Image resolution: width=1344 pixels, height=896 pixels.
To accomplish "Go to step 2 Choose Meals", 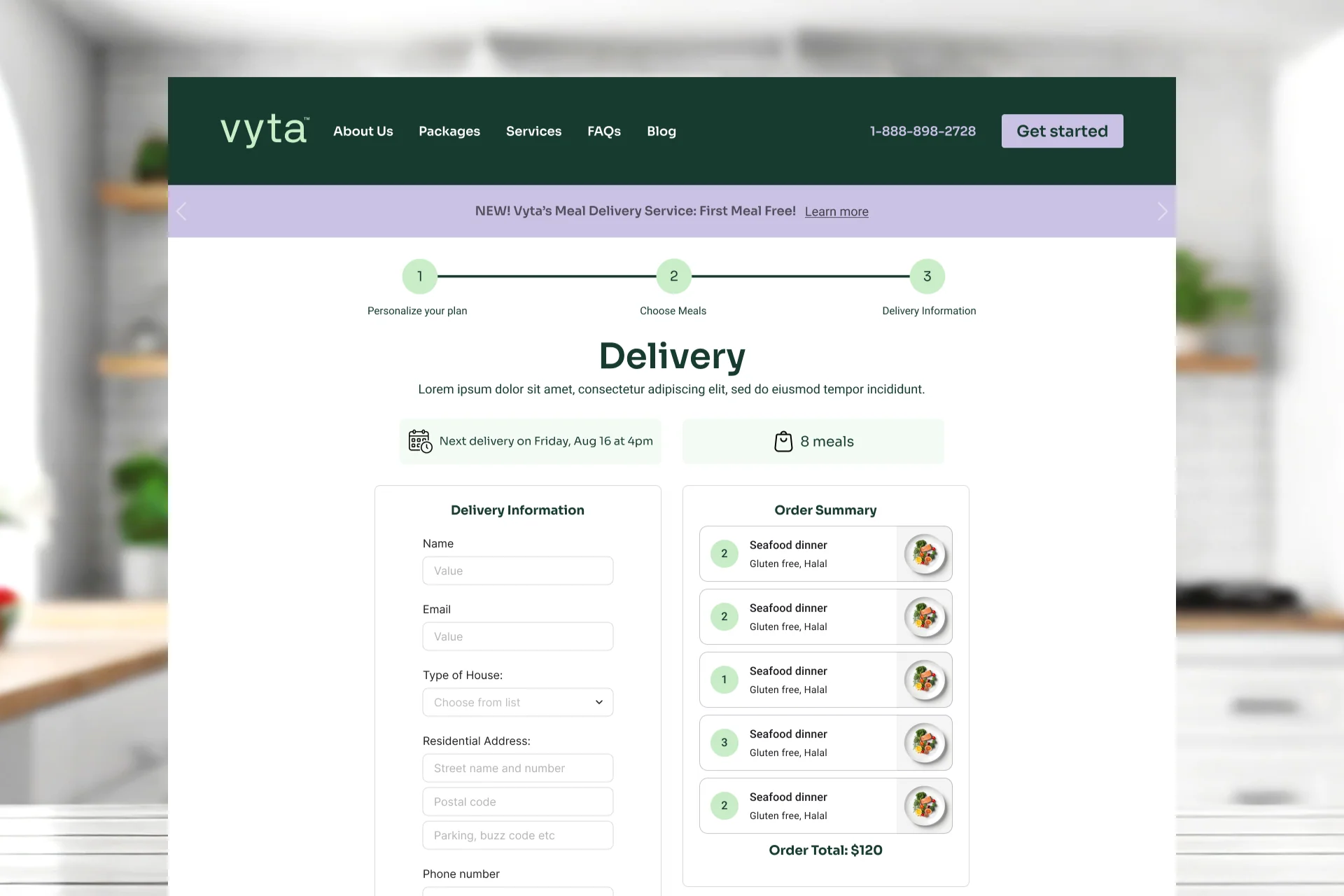I will [x=673, y=276].
